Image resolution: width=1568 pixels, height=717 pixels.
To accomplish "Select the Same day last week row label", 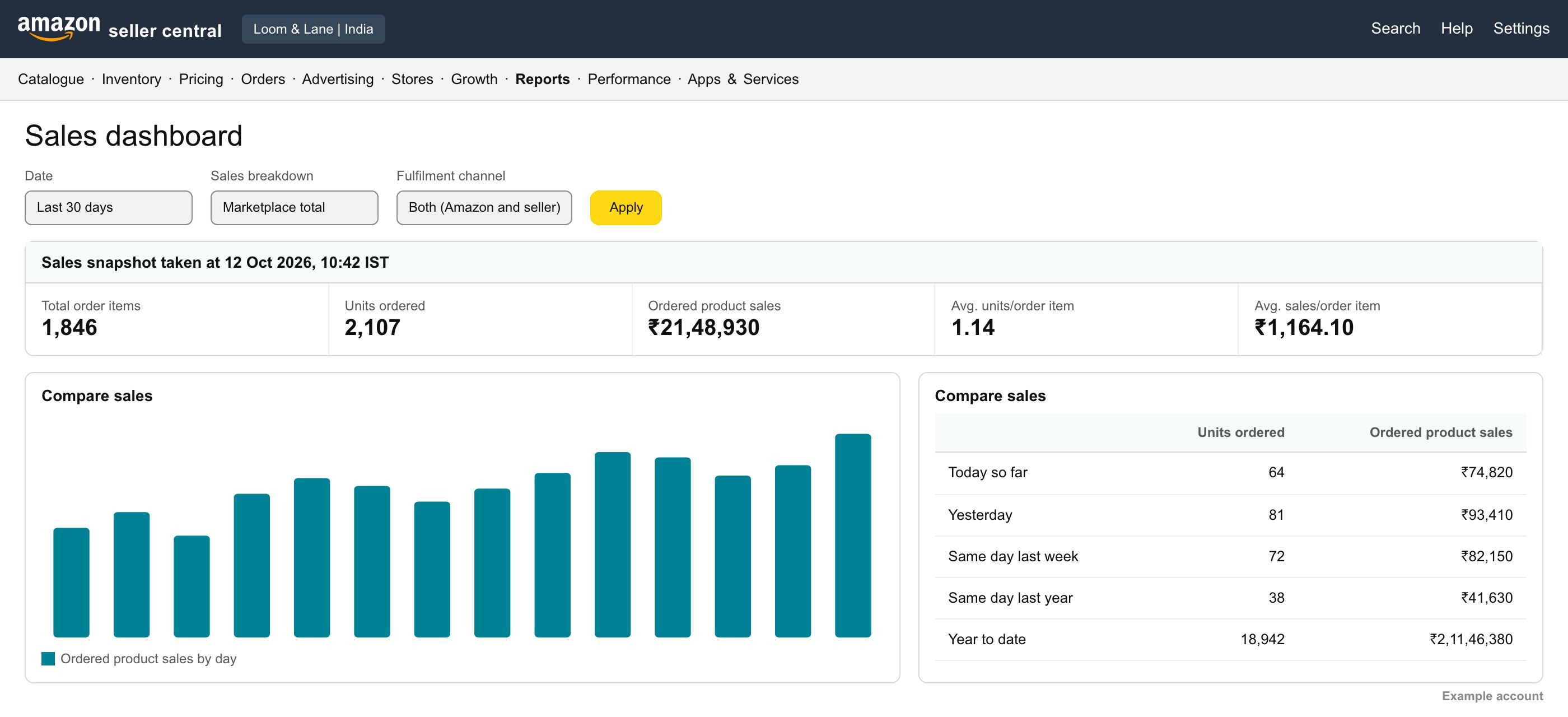I will (x=1013, y=556).
